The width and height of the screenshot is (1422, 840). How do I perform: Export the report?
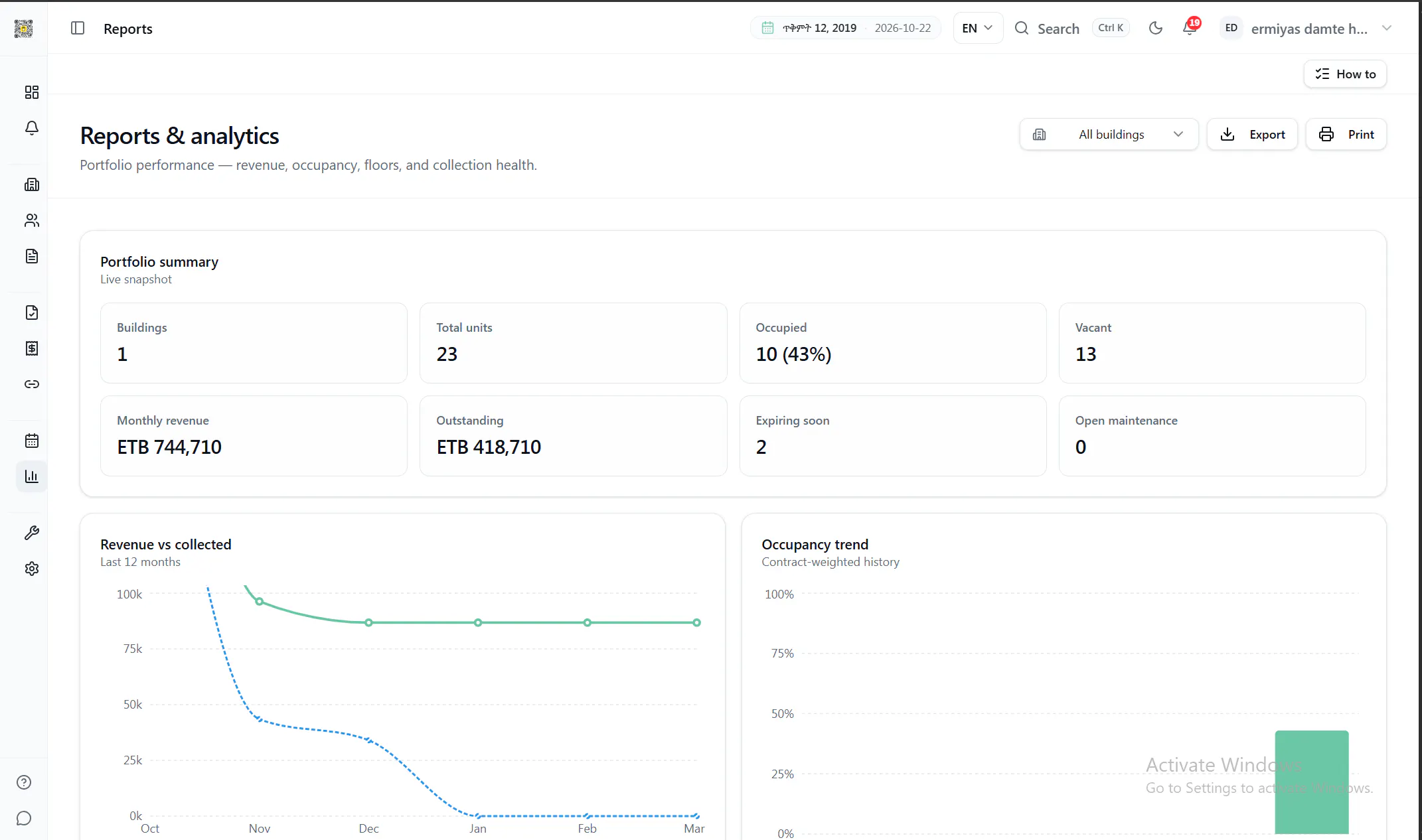1252,134
